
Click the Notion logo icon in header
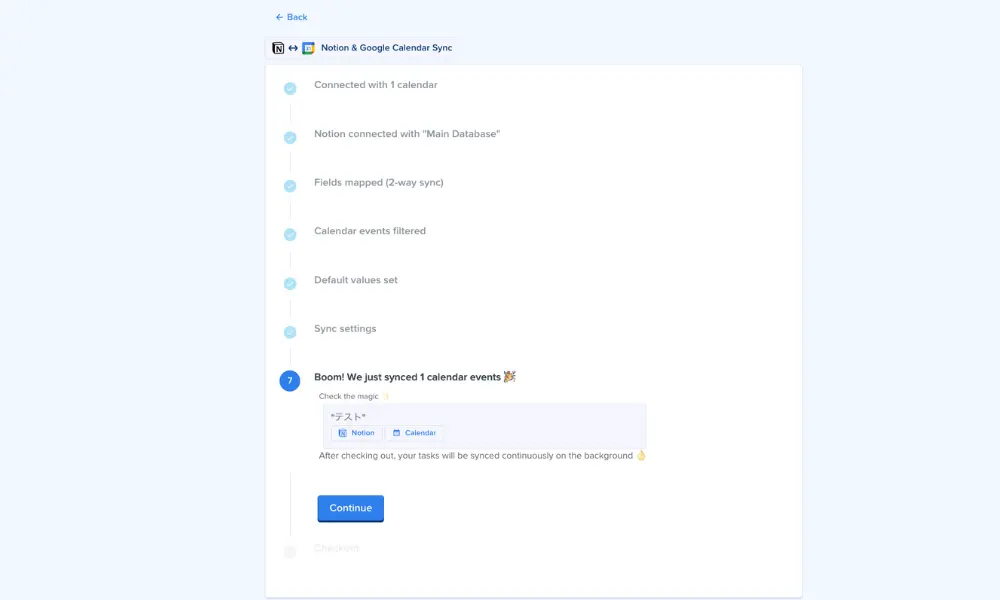278,48
